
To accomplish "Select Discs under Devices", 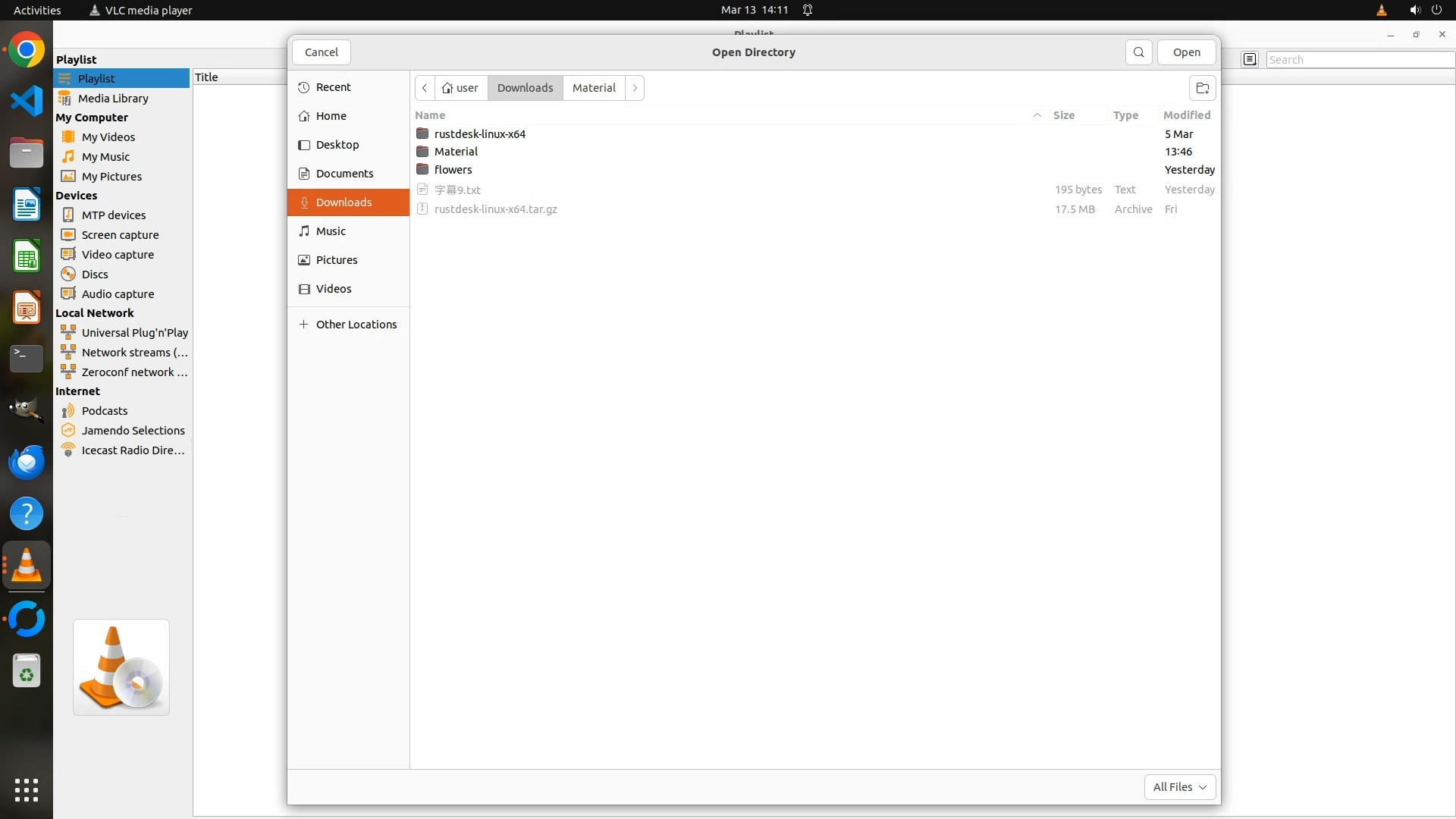I will pyautogui.click(x=95, y=275).
